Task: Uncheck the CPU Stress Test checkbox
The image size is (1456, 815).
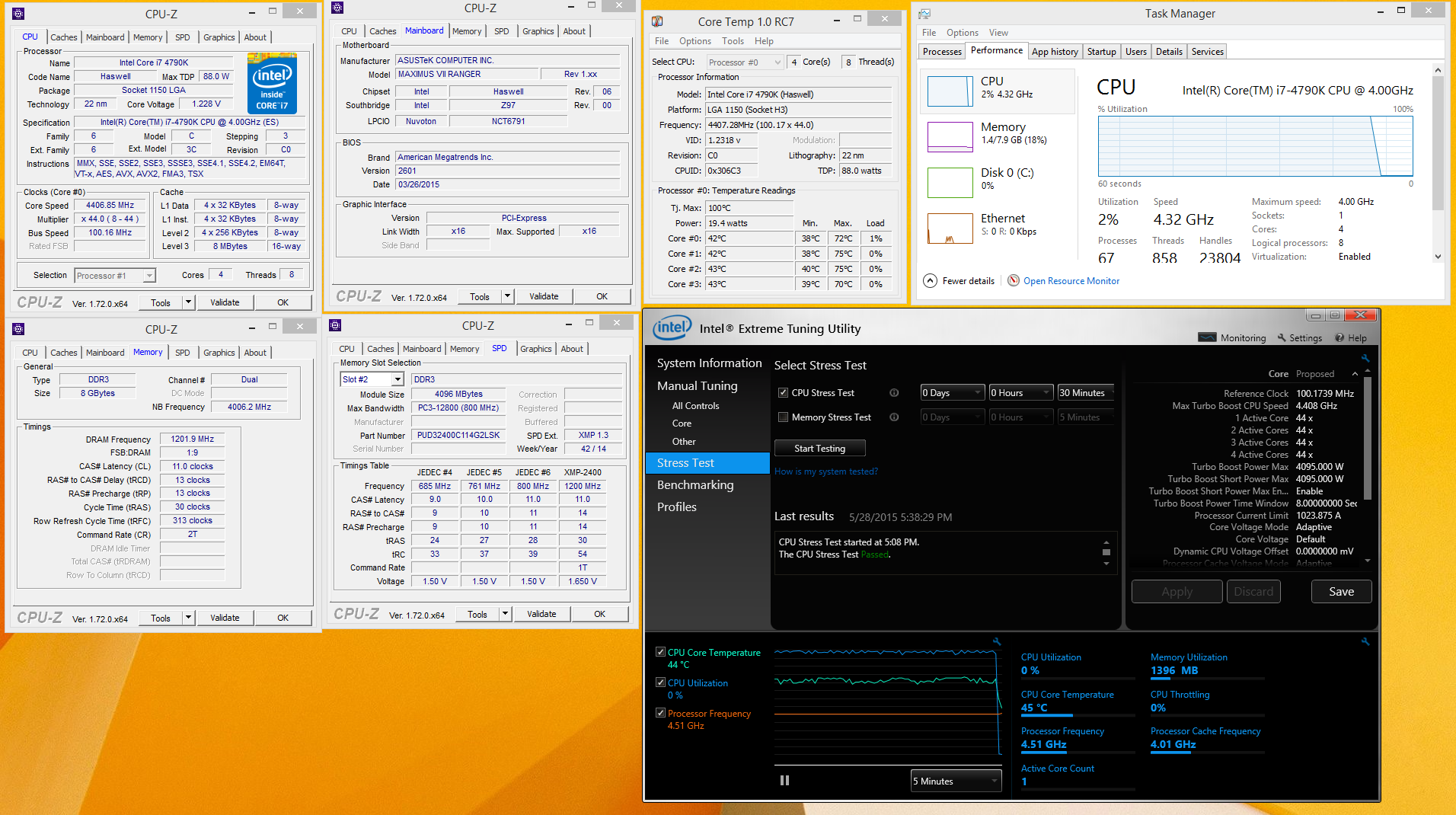Action: (783, 393)
